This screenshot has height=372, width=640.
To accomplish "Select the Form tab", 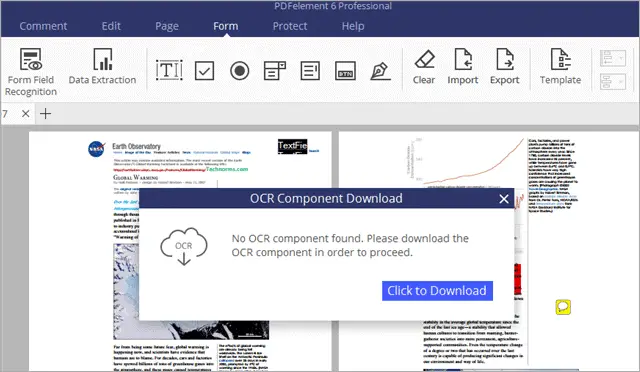I will (225, 26).
